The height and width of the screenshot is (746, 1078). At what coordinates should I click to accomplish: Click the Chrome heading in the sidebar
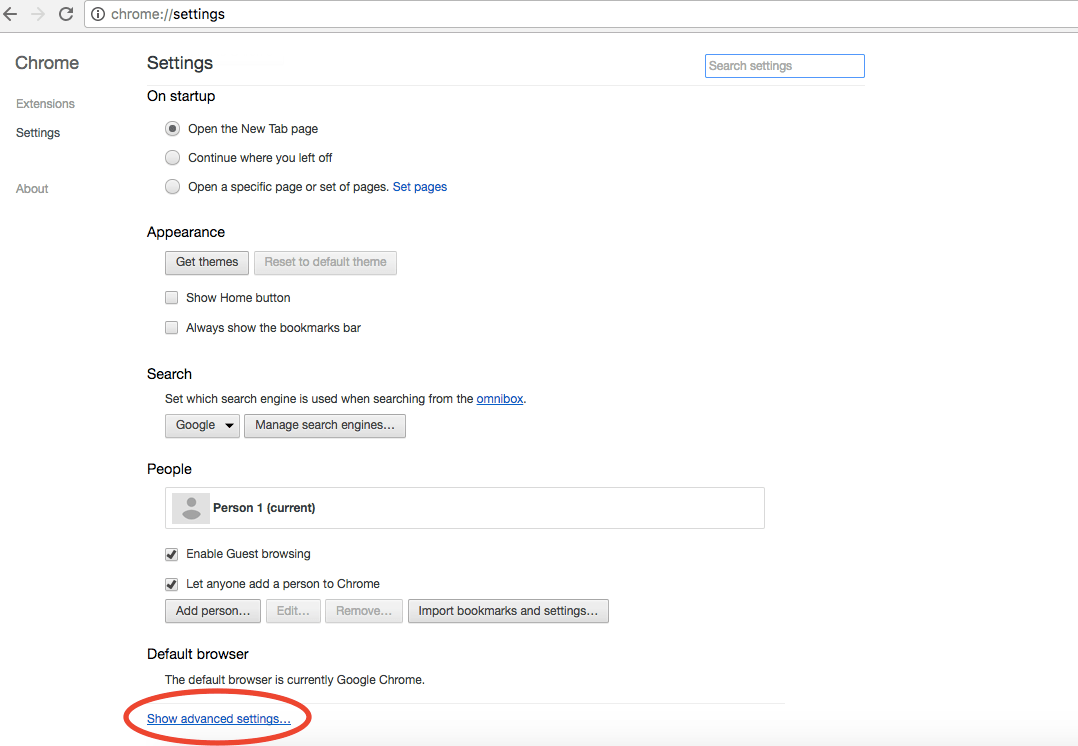47,63
